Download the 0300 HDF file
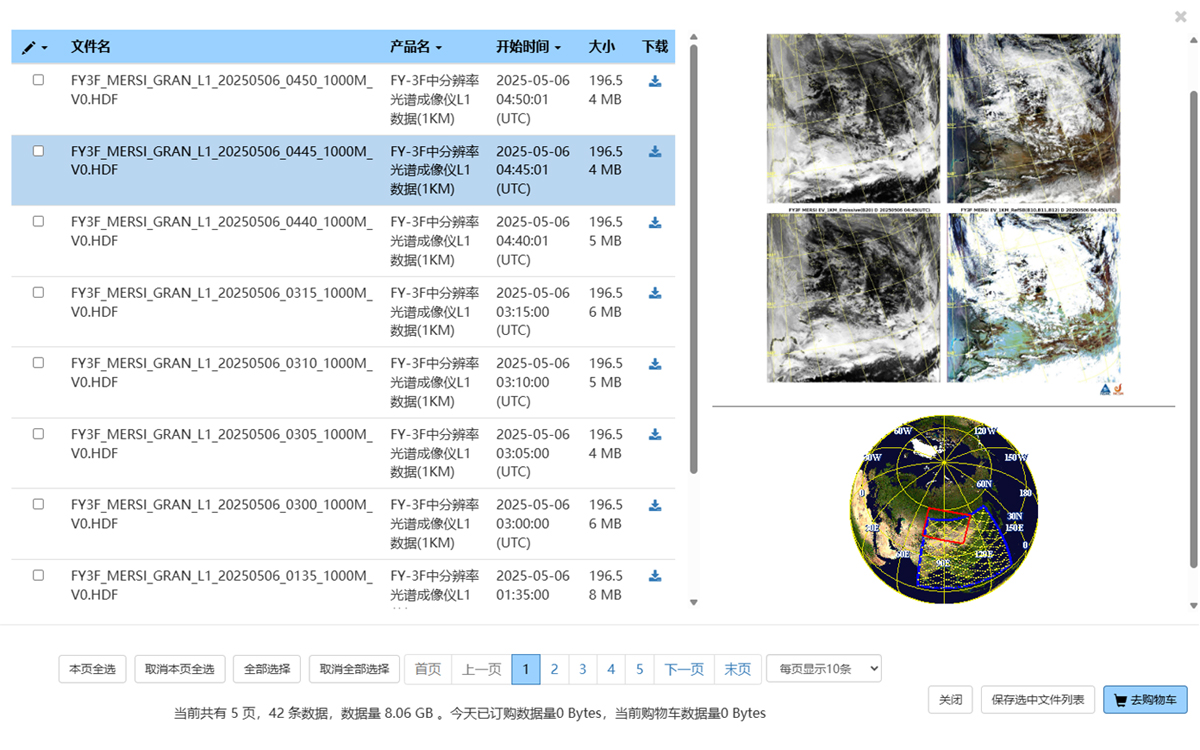 [655, 505]
